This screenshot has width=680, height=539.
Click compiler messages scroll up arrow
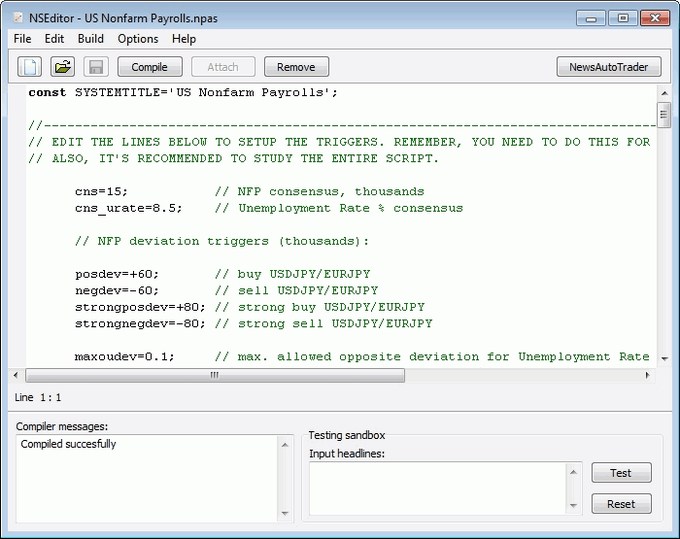coord(285,445)
